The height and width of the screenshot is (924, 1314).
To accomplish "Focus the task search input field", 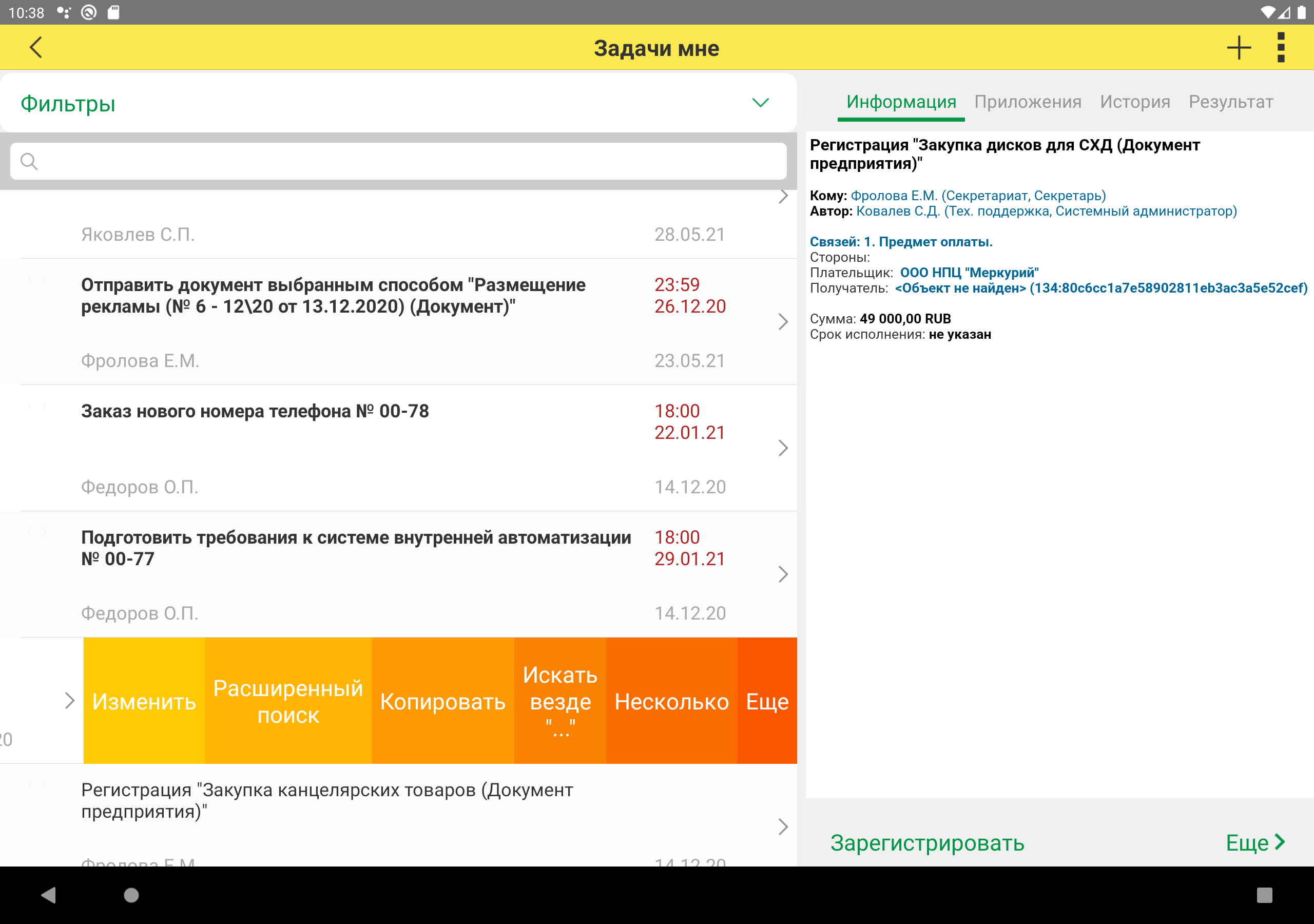I will pos(400,161).
